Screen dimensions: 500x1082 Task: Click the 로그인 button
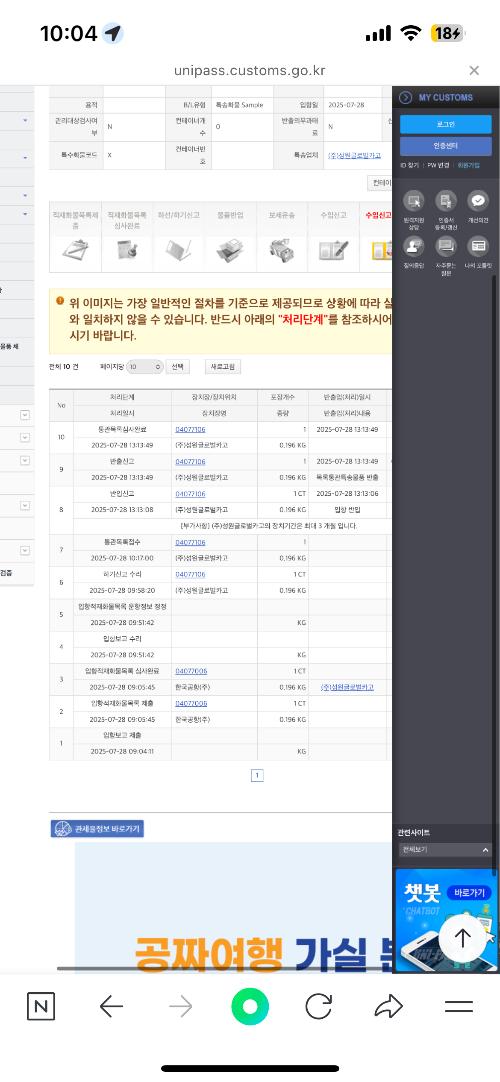[446, 124]
